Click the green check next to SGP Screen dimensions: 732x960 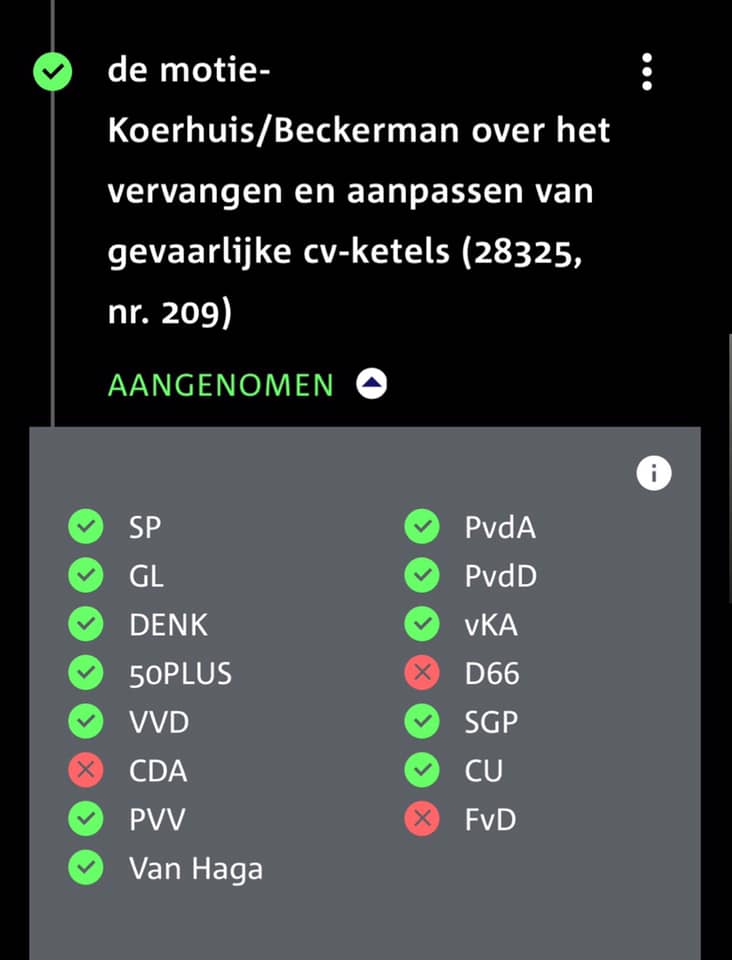tap(422, 722)
